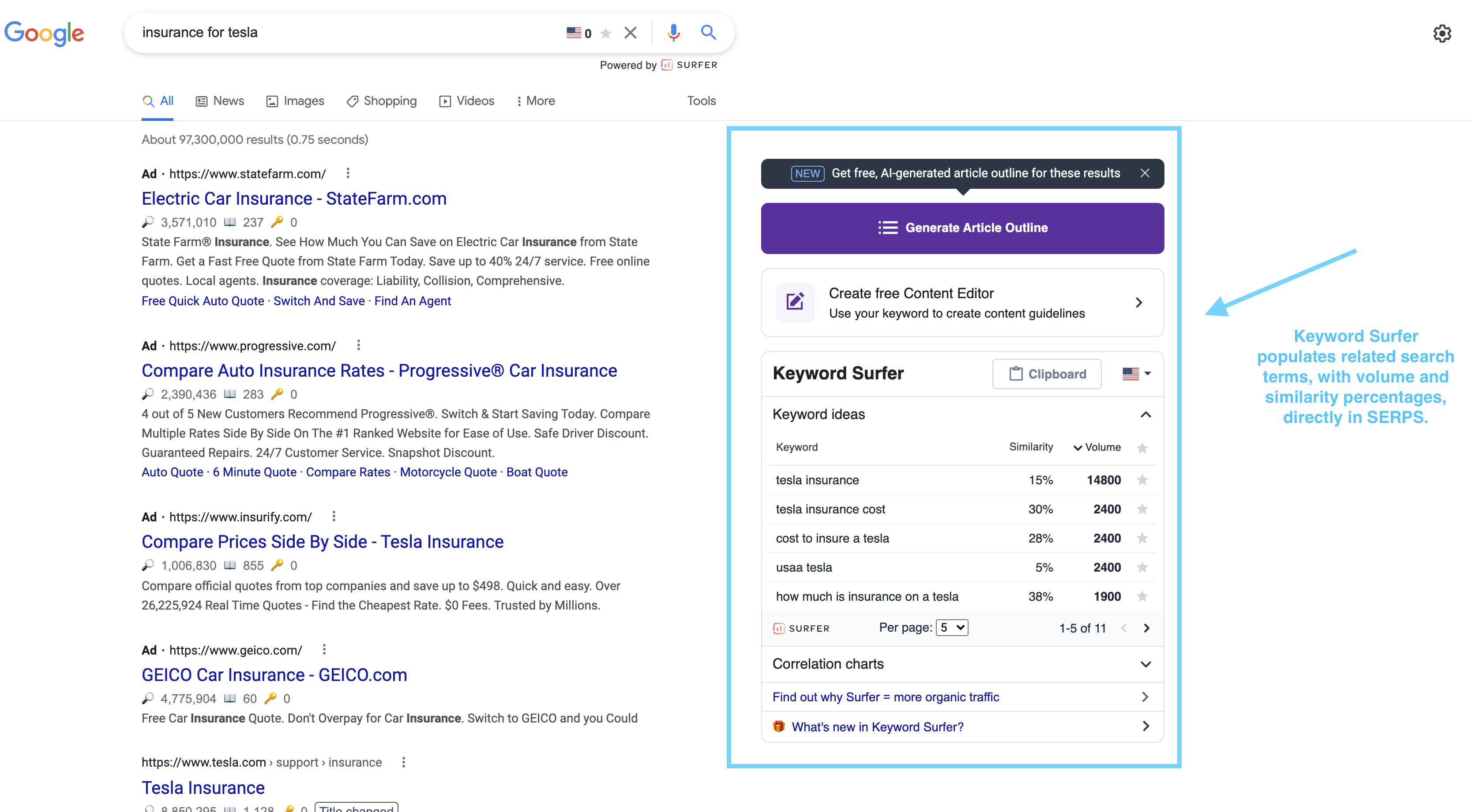Switch to the Videos tab
The image size is (1472, 812).
pyautogui.click(x=467, y=101)
